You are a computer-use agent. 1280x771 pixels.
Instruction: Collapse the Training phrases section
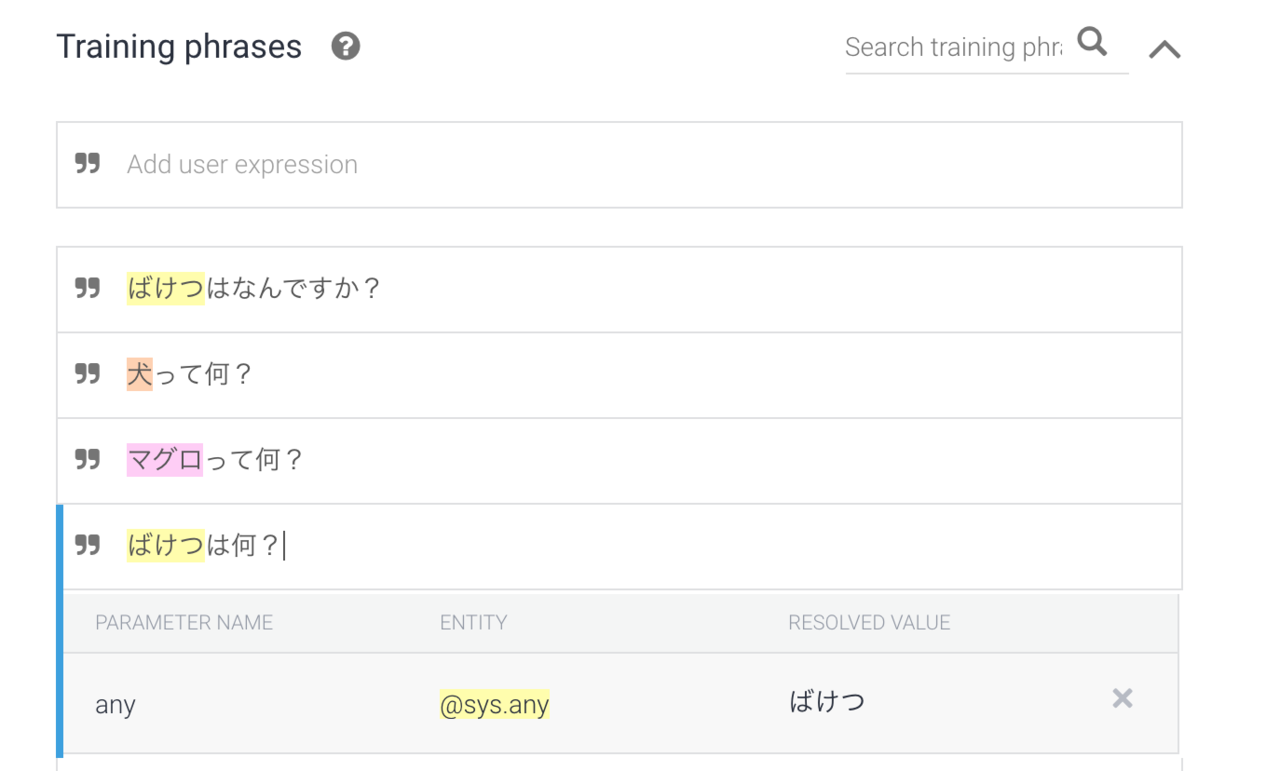(x=1165, y=49)
